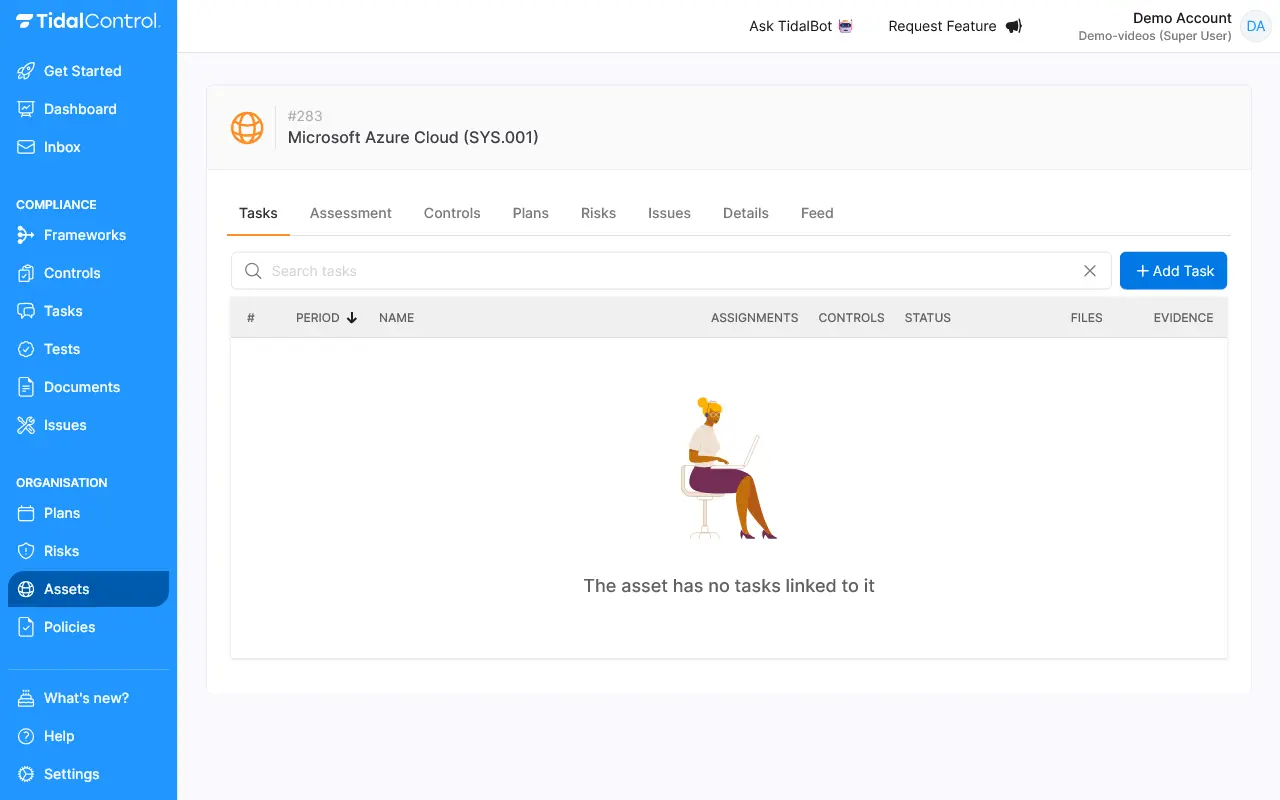Image resolution: width=1280 pixels, height=800 pixels.
Task: Clear the task search field
Action: tap(1090, 271)
